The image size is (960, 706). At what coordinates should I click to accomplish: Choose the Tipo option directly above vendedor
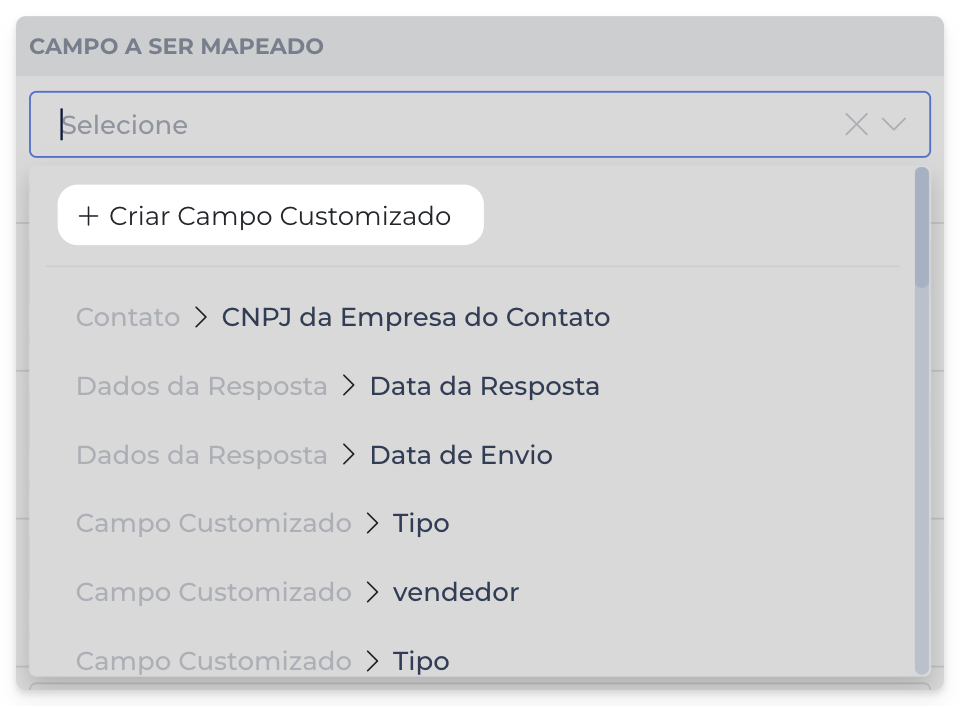[x=420, y=524]
